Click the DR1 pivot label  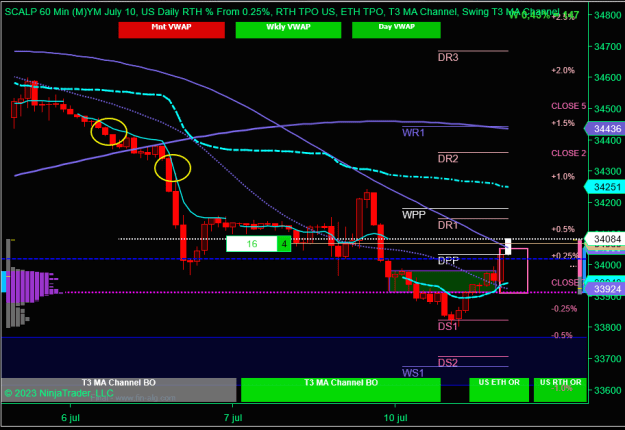point(448,225)
